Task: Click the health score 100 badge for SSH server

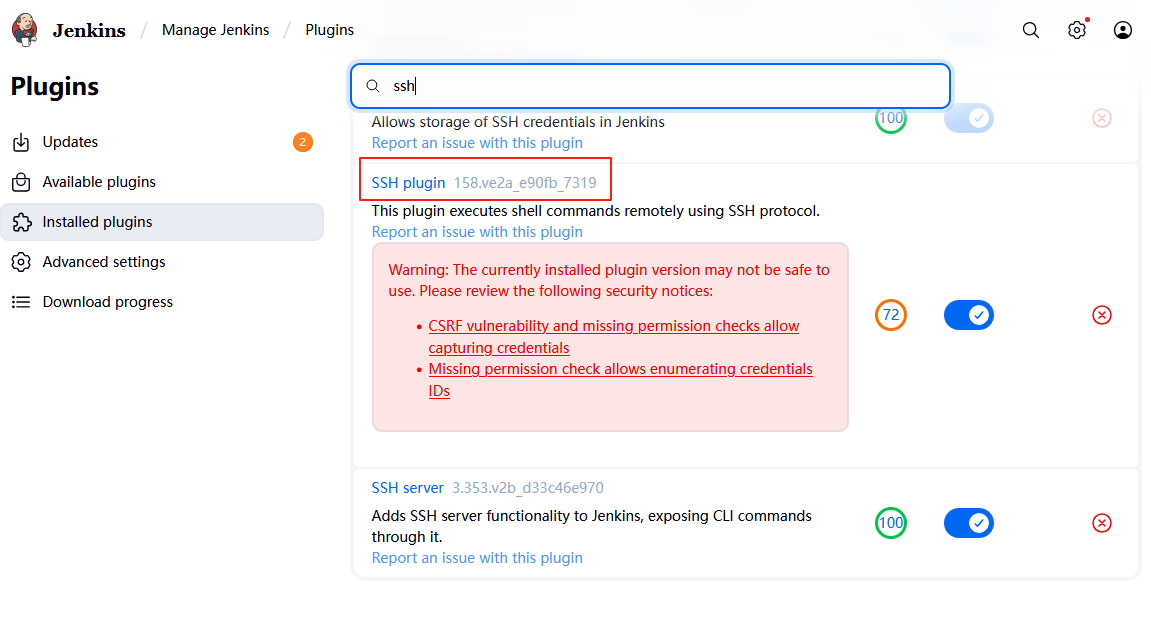Action: point(890,523)
